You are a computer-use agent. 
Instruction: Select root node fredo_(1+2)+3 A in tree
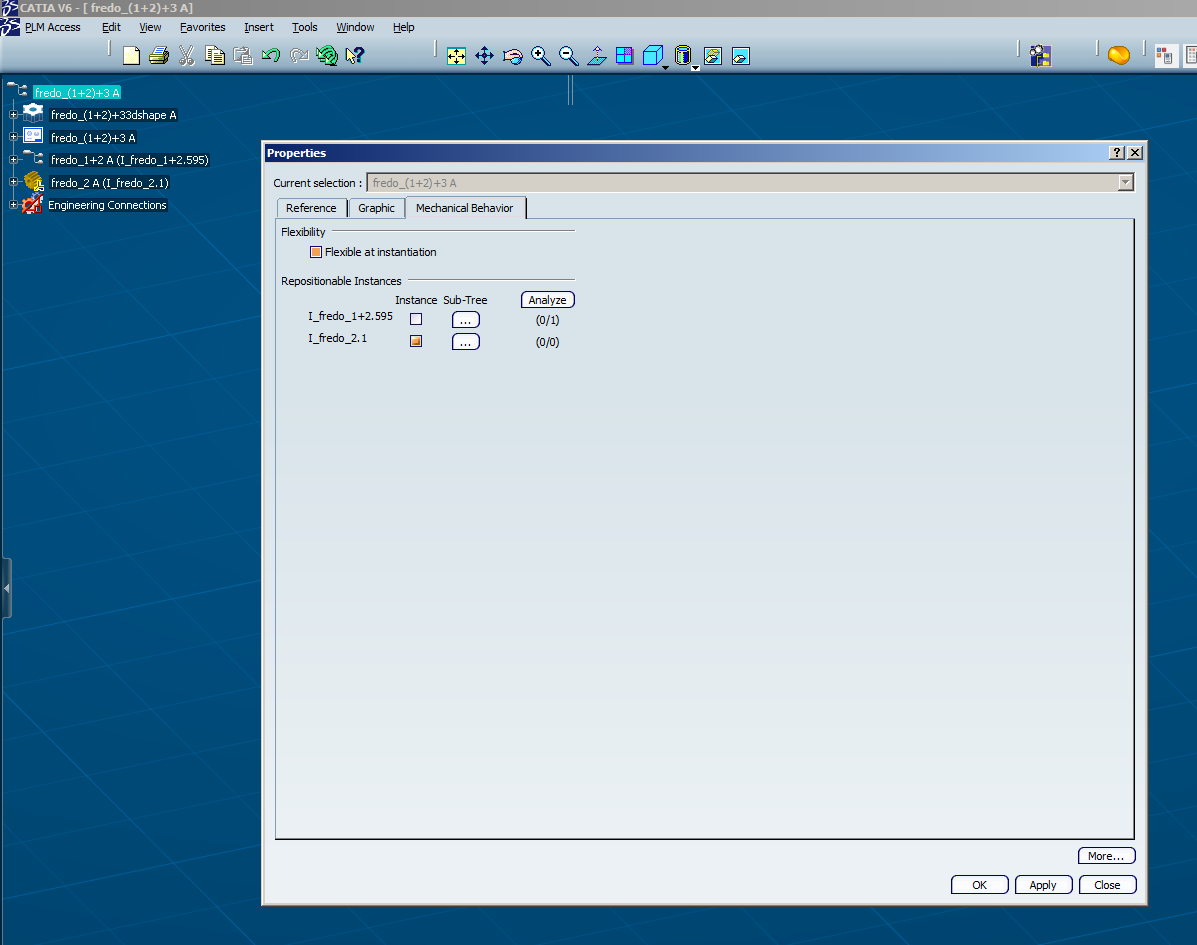point(77,92)
